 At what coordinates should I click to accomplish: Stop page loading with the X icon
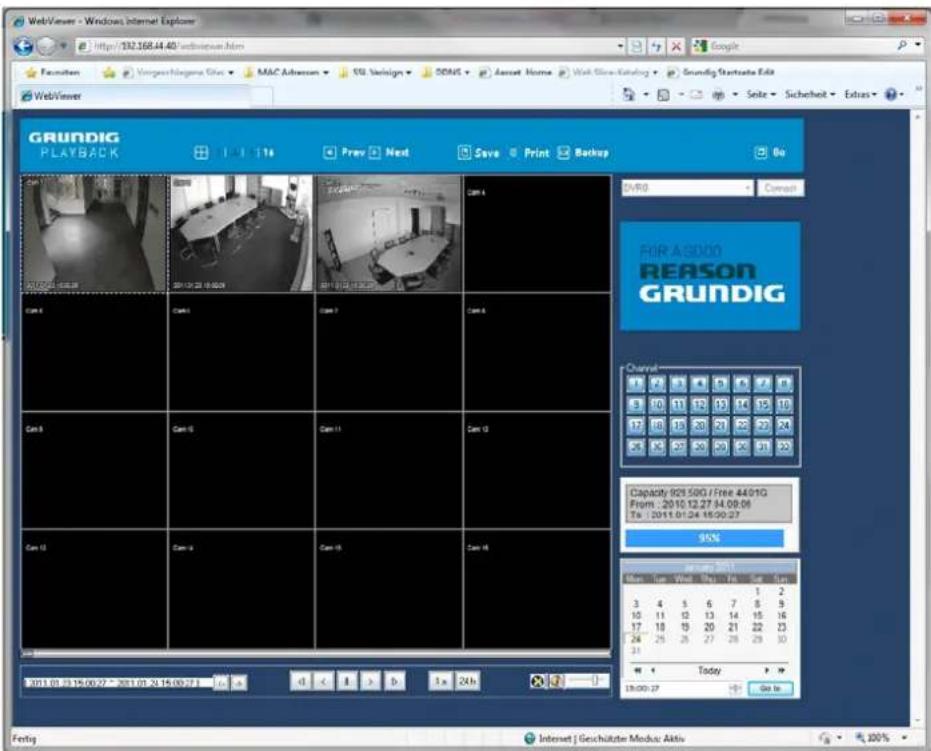coord(676,46)
